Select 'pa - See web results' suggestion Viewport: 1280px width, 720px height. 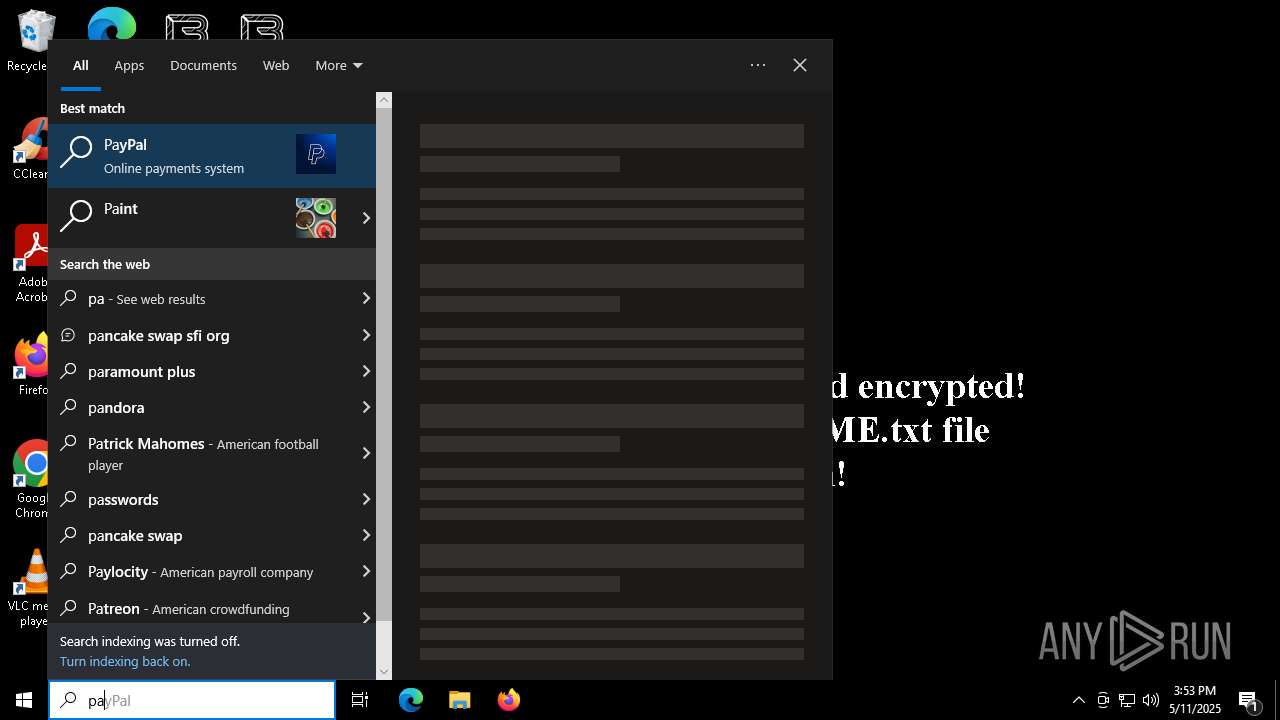pos(201,298)
